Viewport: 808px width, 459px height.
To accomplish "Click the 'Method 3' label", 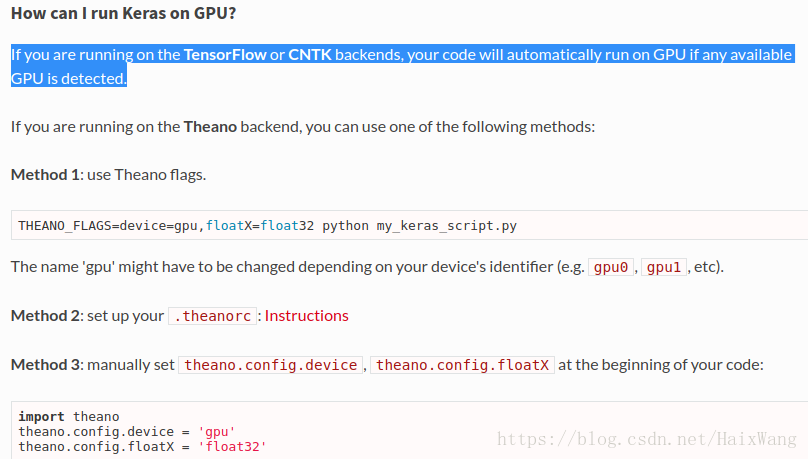I will point(45,365).
